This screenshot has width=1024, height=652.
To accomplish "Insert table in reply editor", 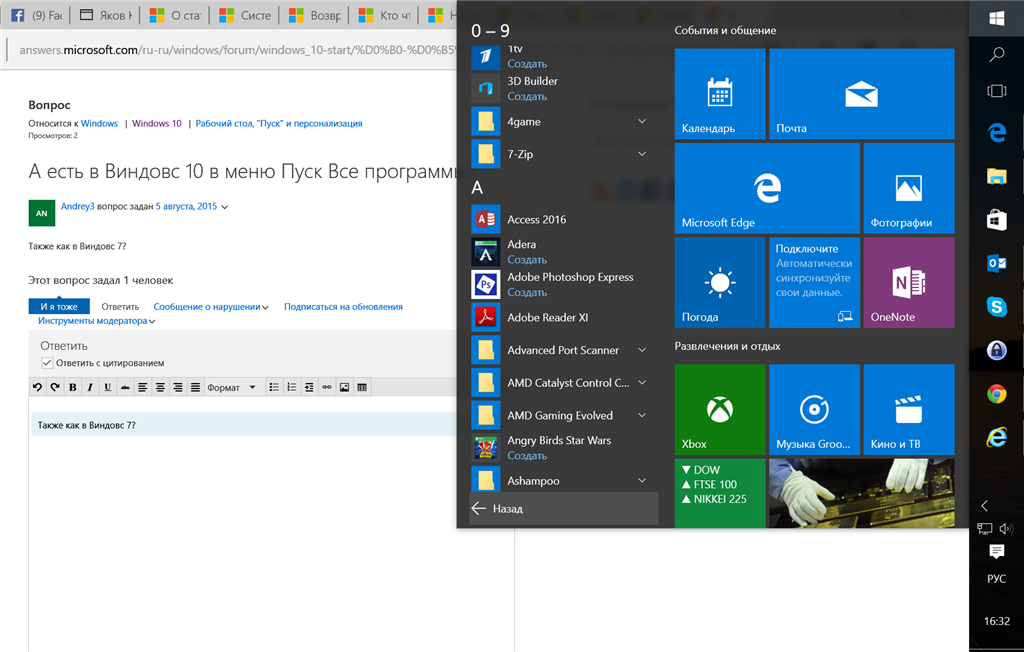I will tap(362, 387).
